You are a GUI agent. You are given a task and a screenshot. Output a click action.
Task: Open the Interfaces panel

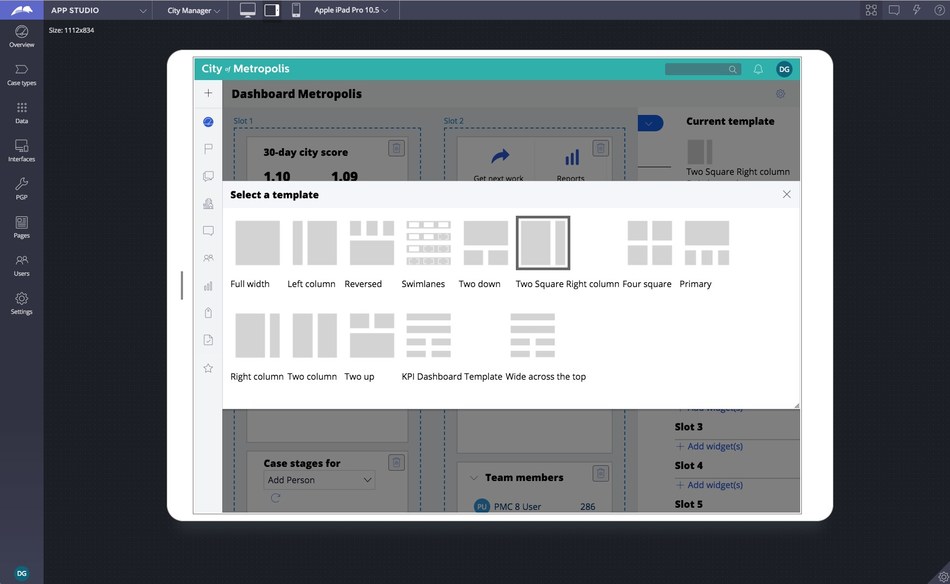pos(21,149)
